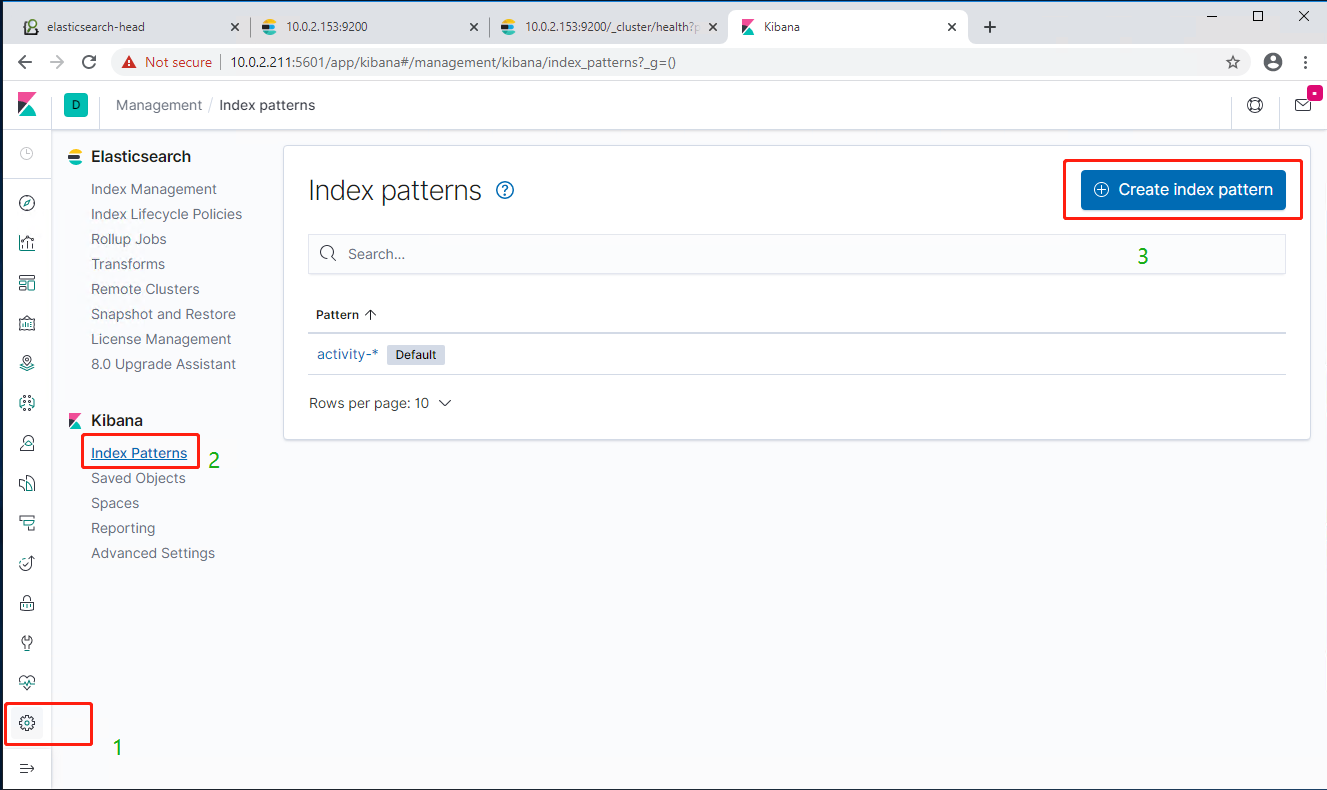The height and width of the screenshot is (790, 1327).
Task: Open the activity-* index pattern
Action: tap(348, 354)
